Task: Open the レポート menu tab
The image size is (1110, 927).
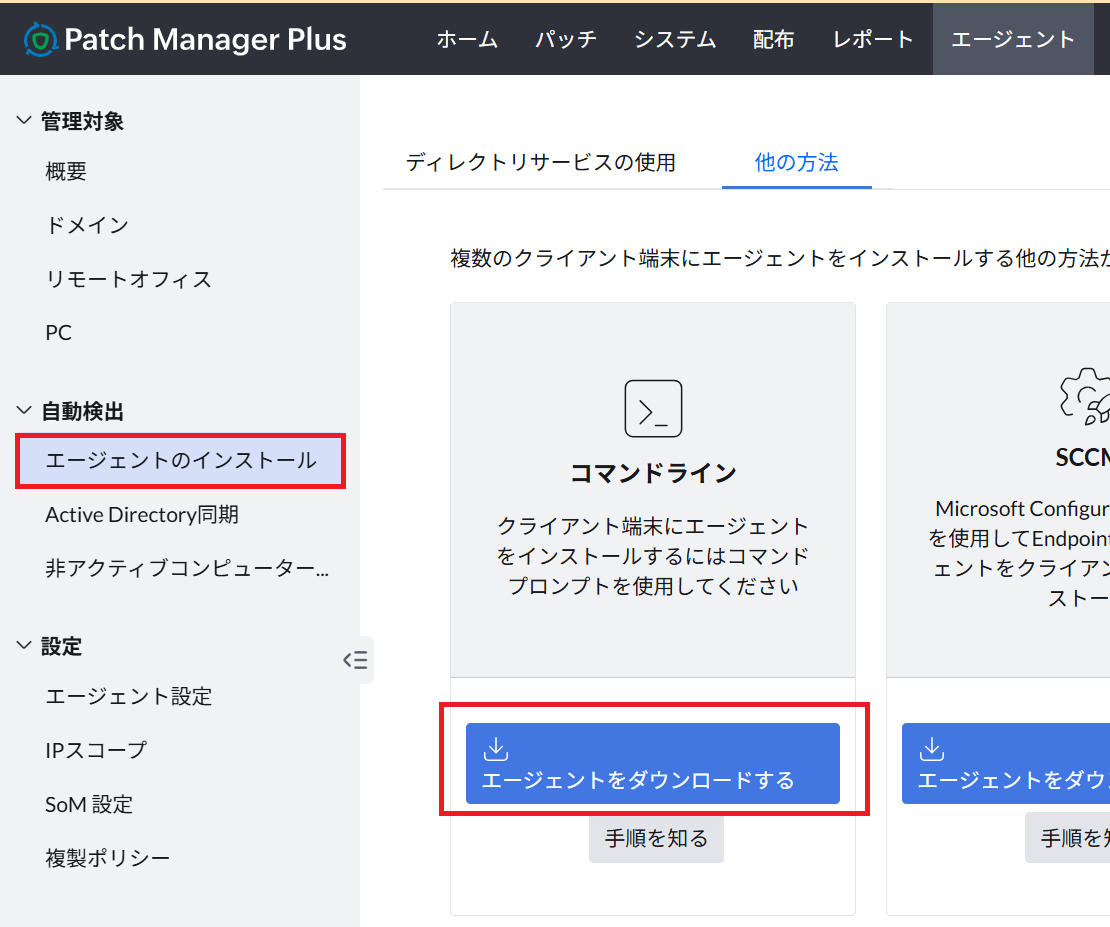Action: pyautogui.click(x=873, y=39)
